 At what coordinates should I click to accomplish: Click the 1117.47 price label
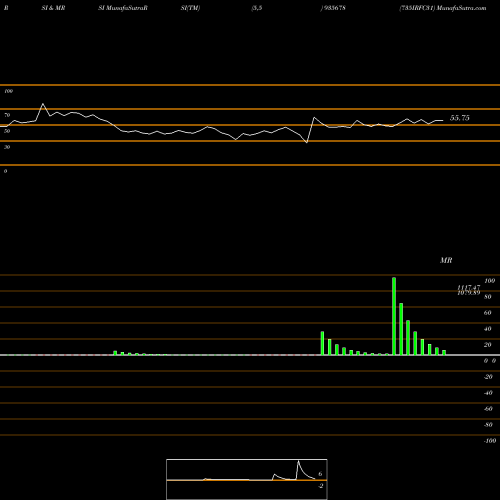[x=469, y=287]
